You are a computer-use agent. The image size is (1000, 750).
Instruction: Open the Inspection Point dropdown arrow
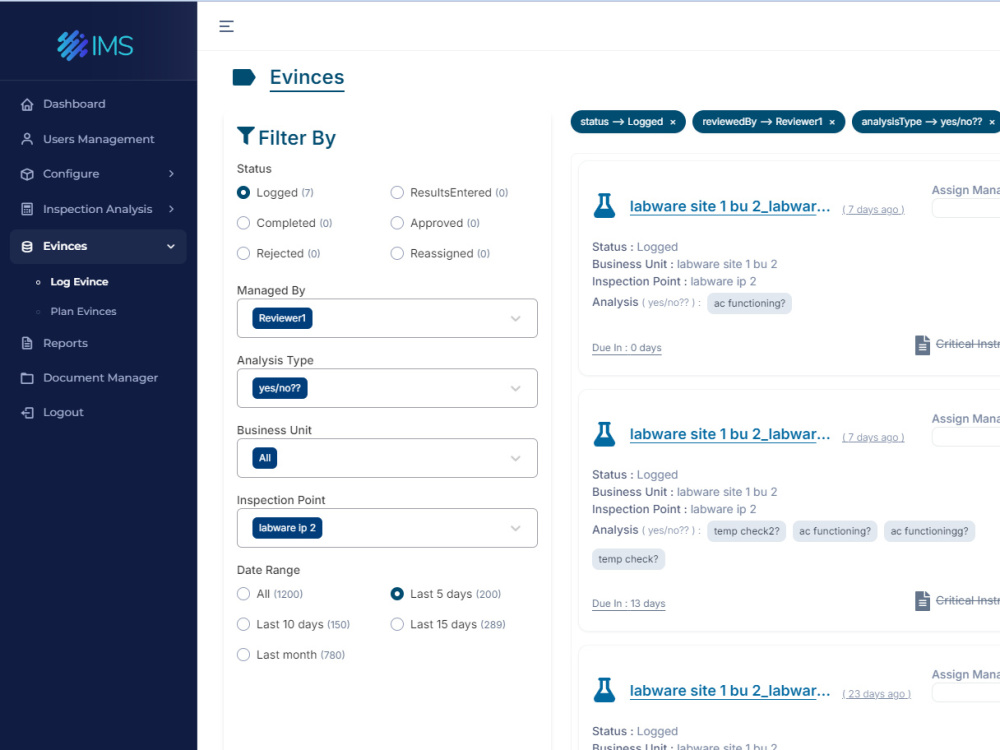[515, 528]
